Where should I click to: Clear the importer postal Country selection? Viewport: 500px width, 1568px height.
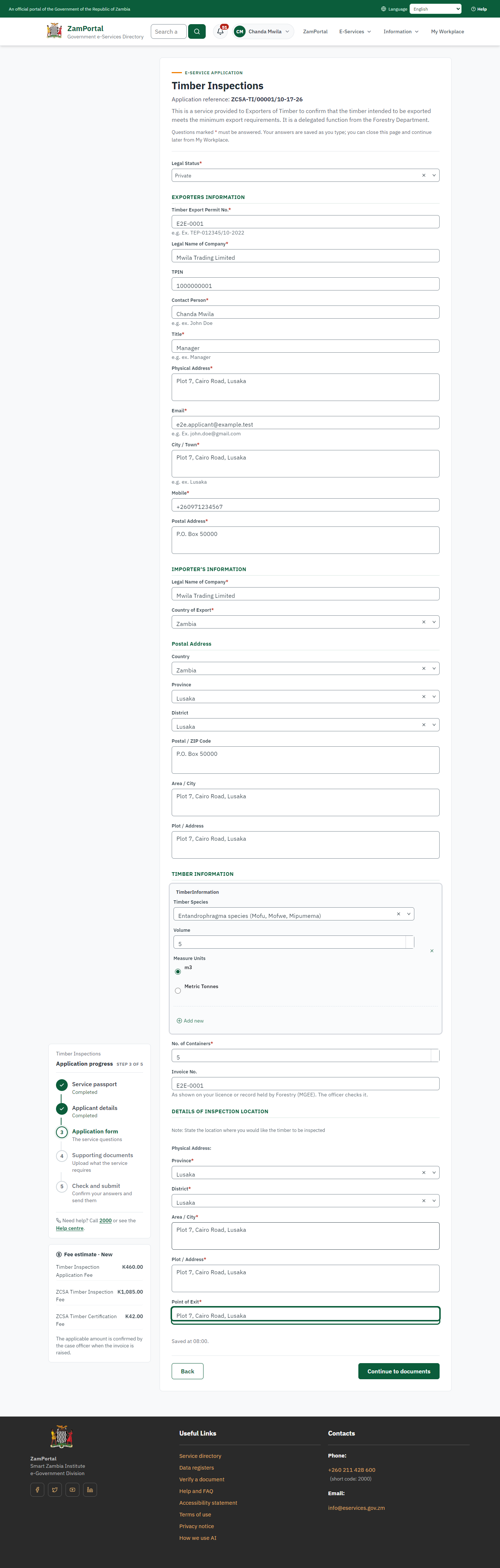[424, 668]
